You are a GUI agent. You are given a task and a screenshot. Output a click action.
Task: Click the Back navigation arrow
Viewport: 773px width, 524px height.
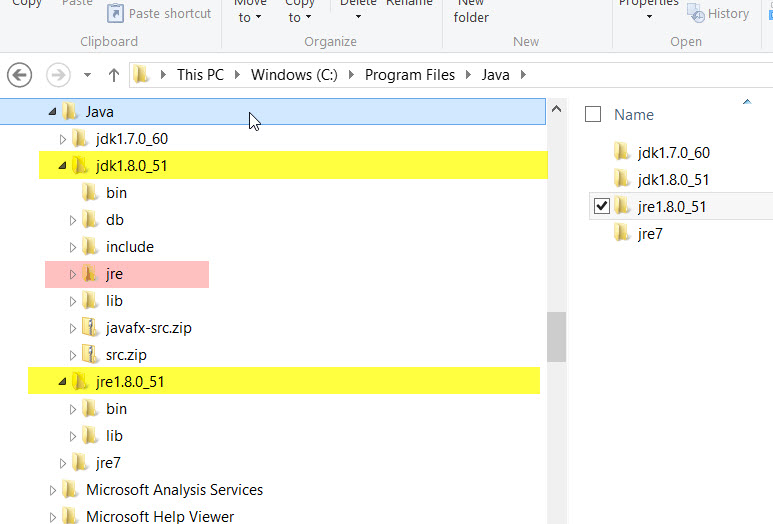pos(20,75)
